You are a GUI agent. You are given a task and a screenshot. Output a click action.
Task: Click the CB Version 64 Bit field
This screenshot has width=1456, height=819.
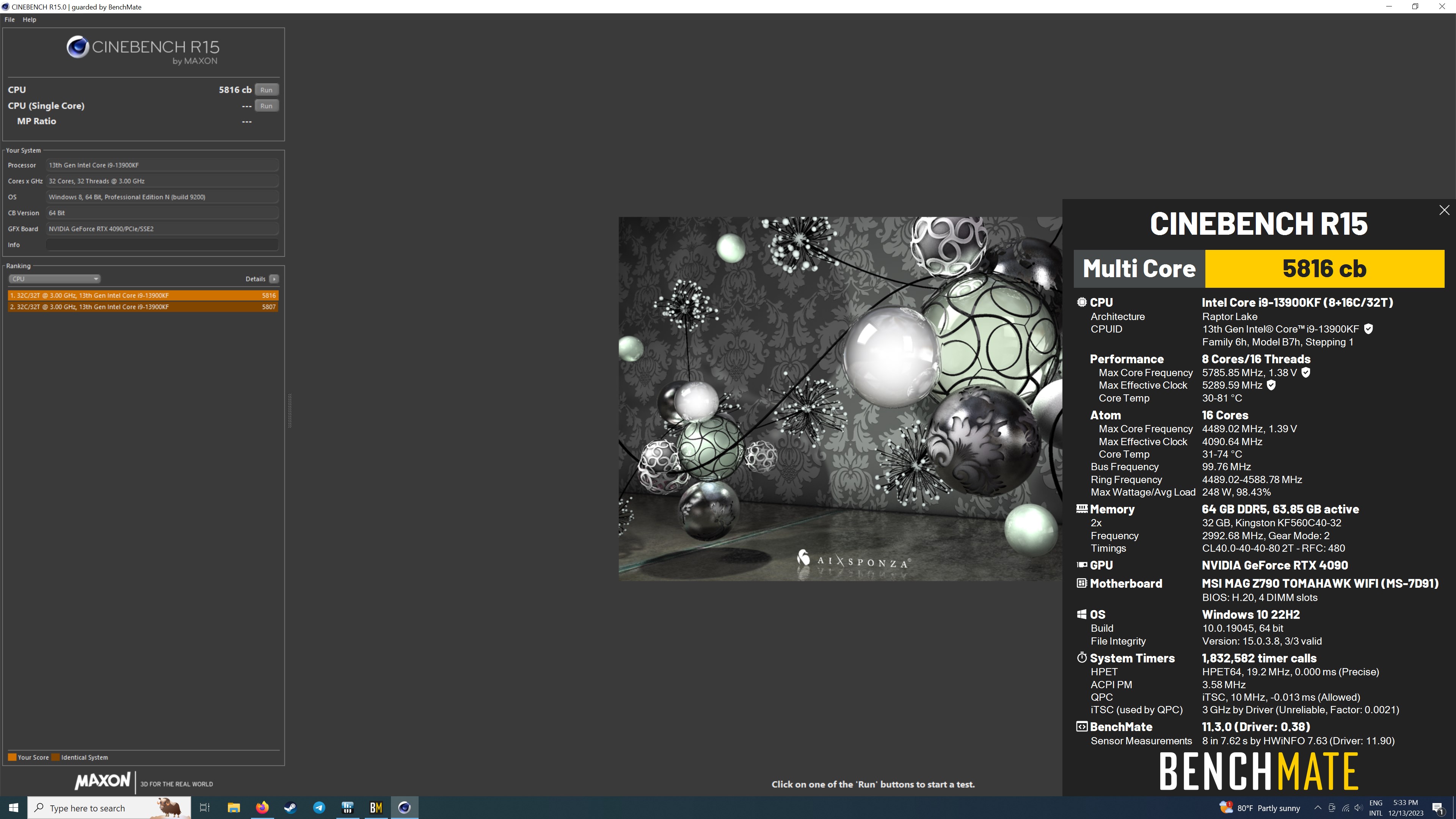162,213
